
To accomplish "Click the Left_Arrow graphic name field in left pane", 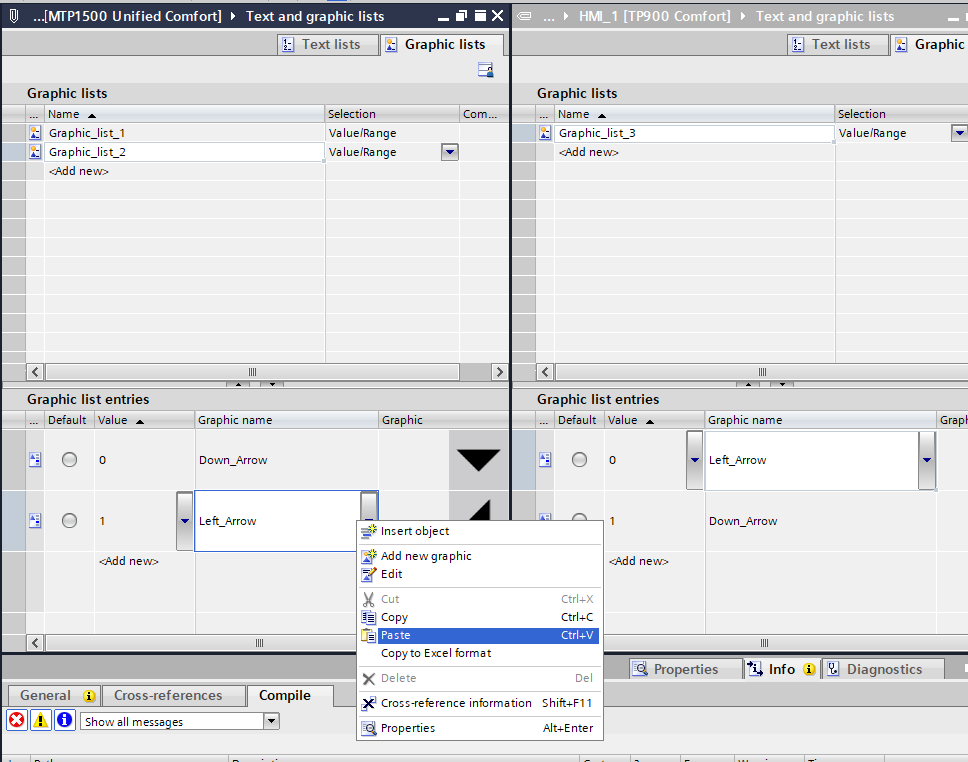I will coord(277,521).
